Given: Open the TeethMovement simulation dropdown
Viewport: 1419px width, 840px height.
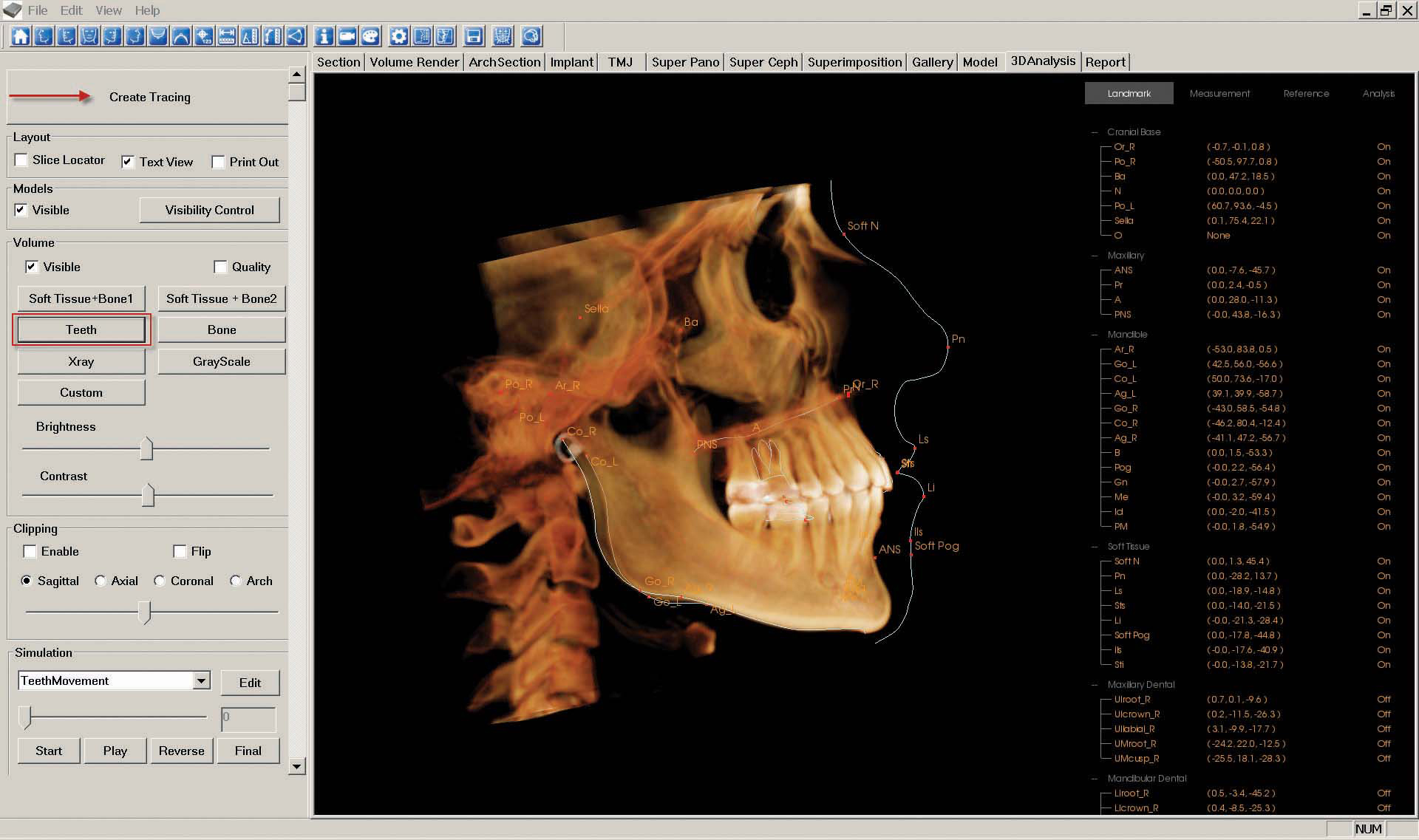Looking at the screenshot, I should pos(201,680).
